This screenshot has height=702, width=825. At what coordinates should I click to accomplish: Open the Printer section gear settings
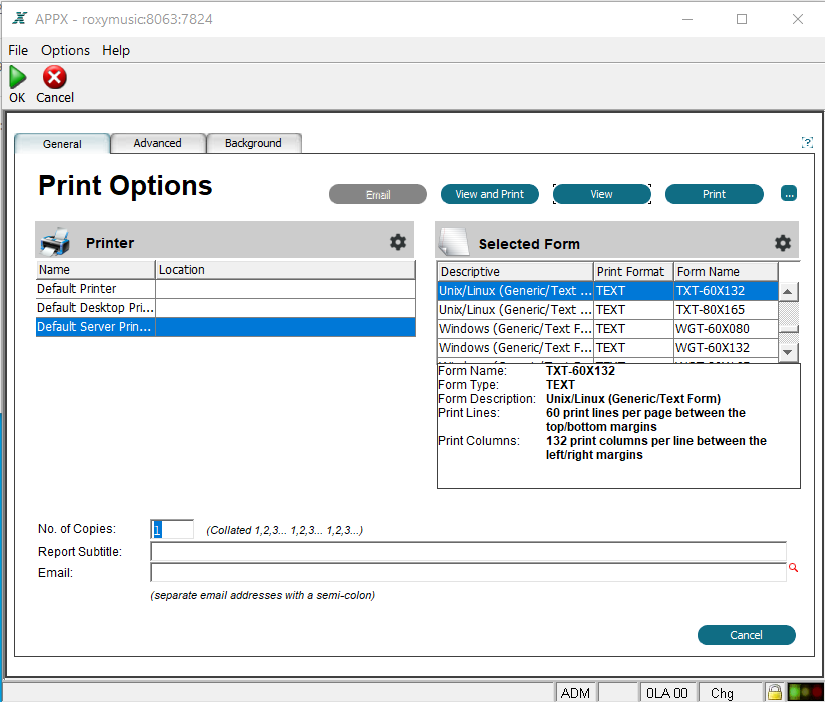point(398,242)
